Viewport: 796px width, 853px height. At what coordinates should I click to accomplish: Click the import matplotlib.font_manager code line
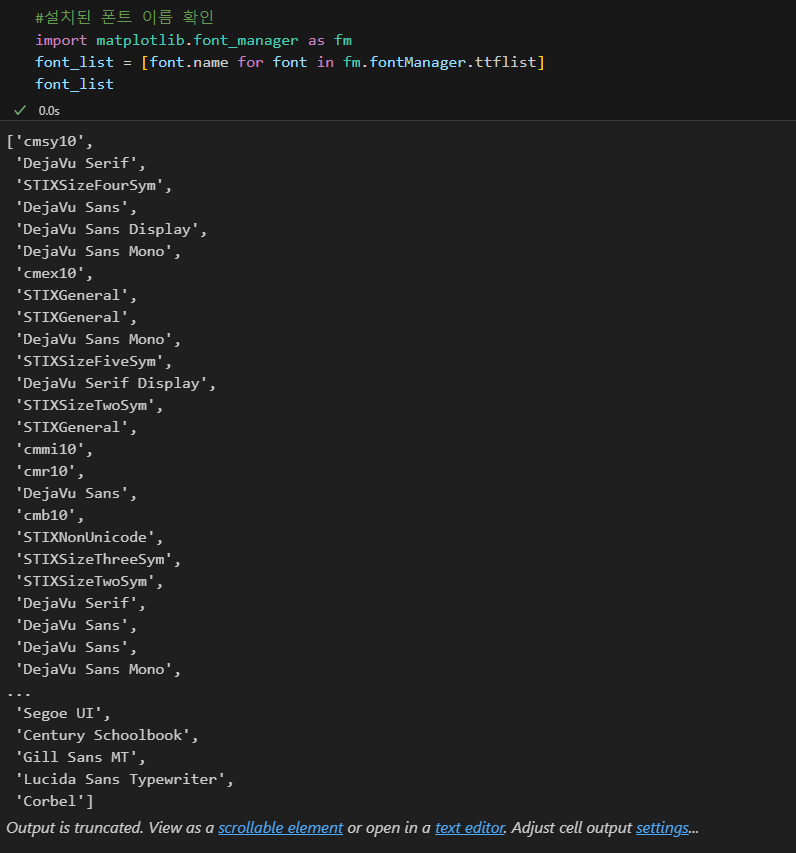tap(193, 40)
